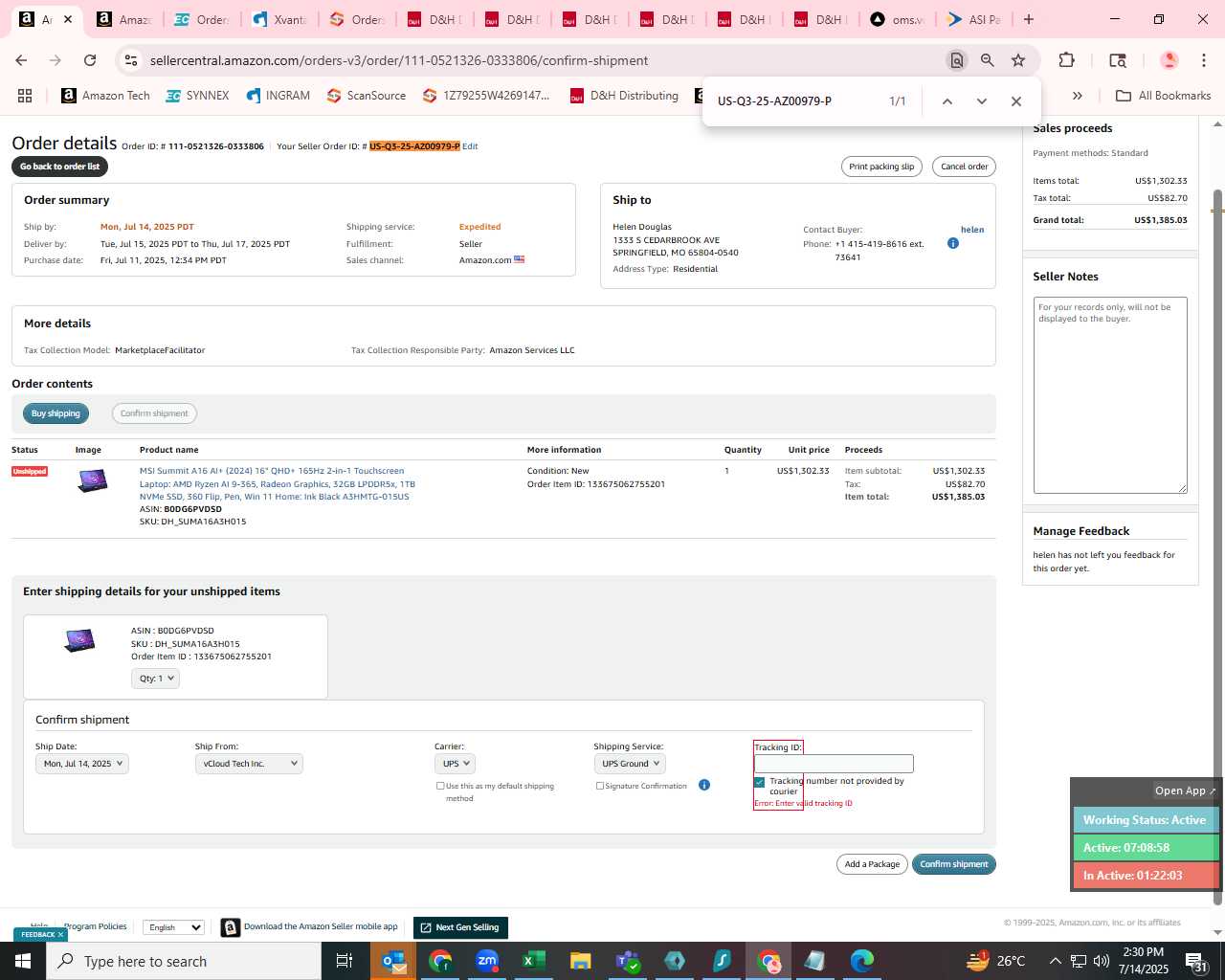Image resolution: width=1225 pixels, height=980 pixels.
Task: Open the Shipping Service UPS Ground dropdown
Action: point(630,764)
